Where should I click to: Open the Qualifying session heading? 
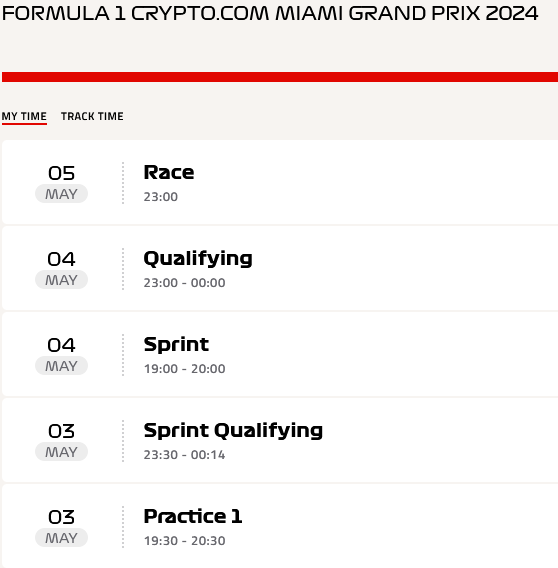198,259
